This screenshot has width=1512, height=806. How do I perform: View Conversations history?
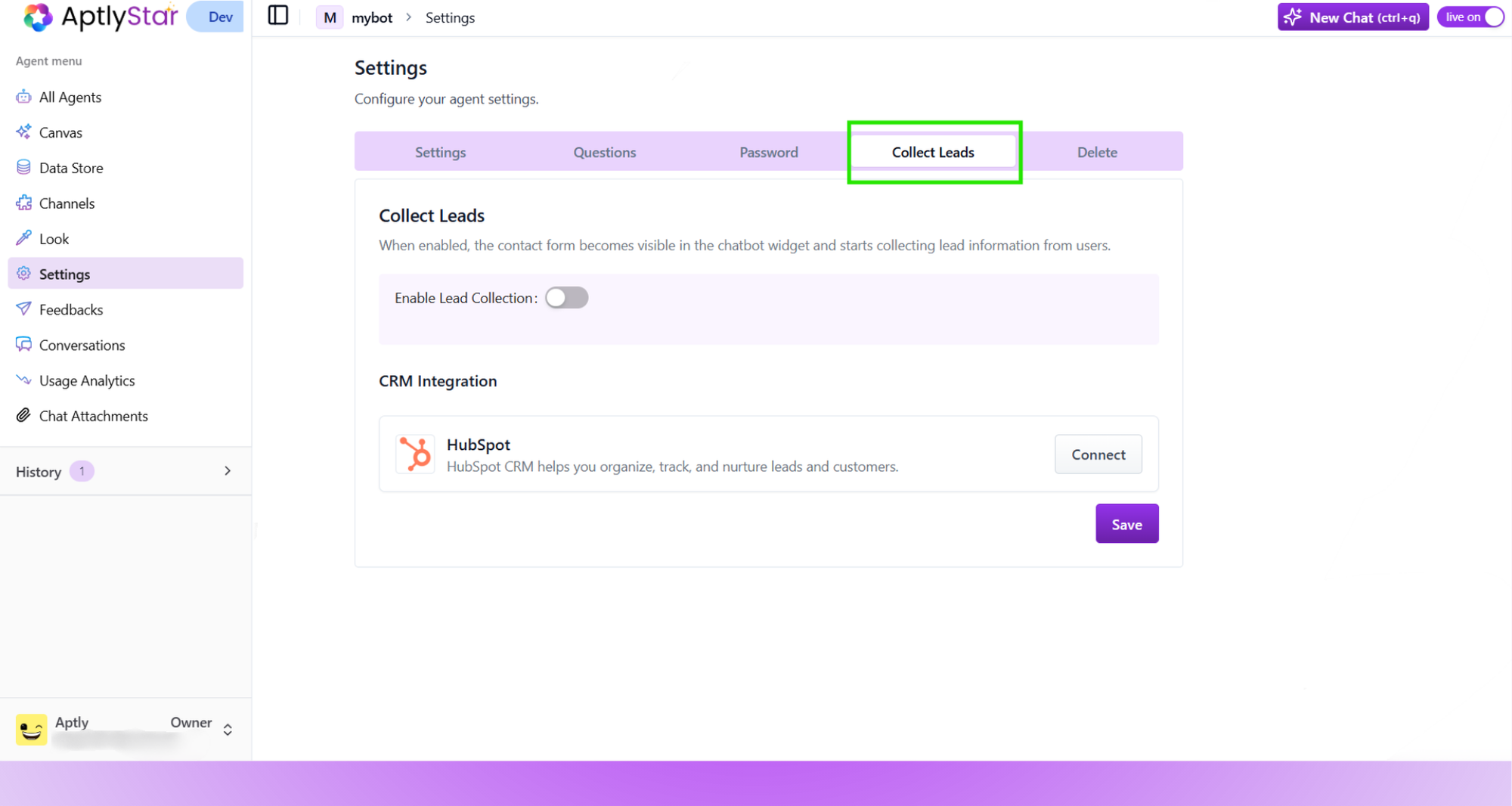tap(82, 345)
